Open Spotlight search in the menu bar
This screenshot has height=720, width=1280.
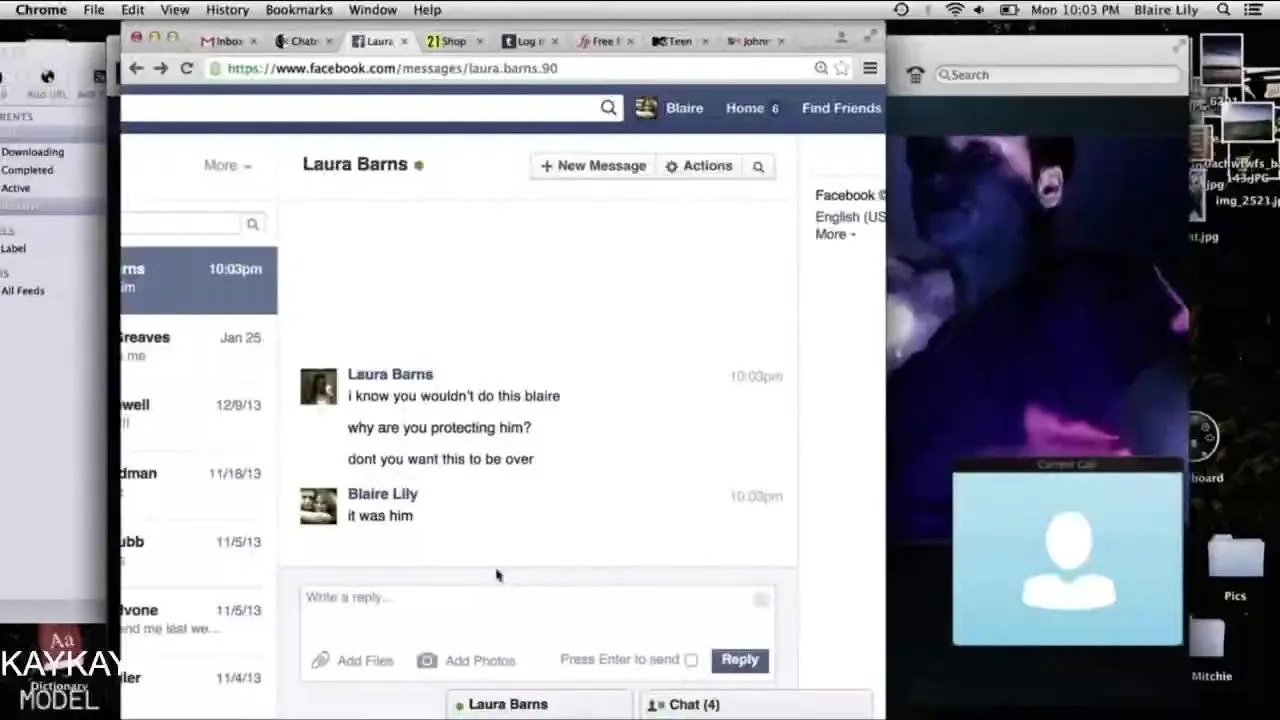pyautogui.click(x=1224, y=10)
